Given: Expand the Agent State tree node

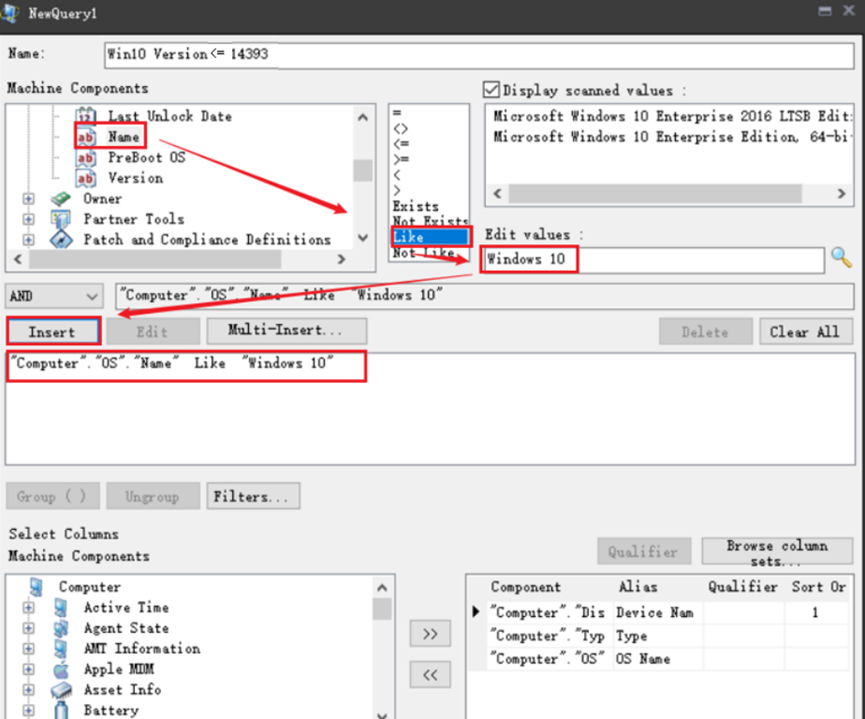Looking at the screenshot, I should pos(28,628).
